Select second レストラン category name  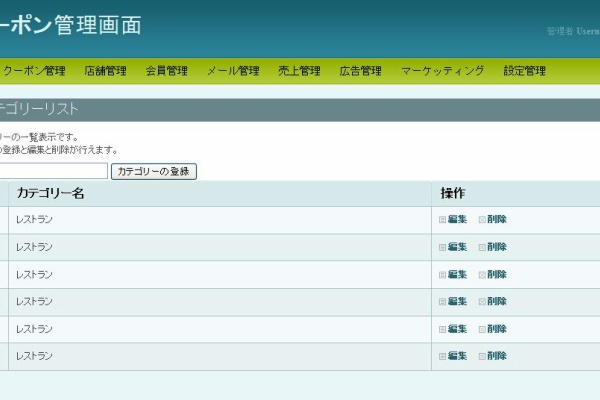[34, 247]
